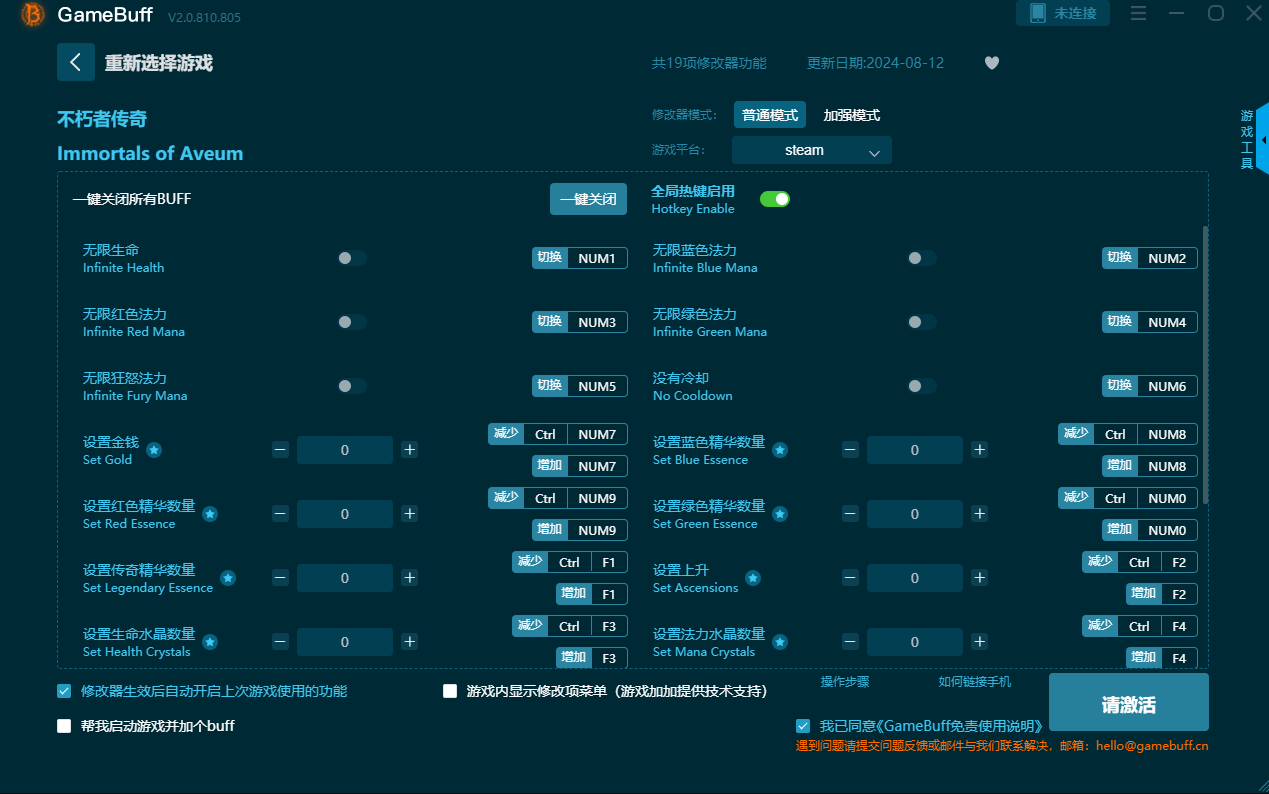Click star icon next to Set Legendary Essence
This screenshot has width=1269, height=794.
228,578
